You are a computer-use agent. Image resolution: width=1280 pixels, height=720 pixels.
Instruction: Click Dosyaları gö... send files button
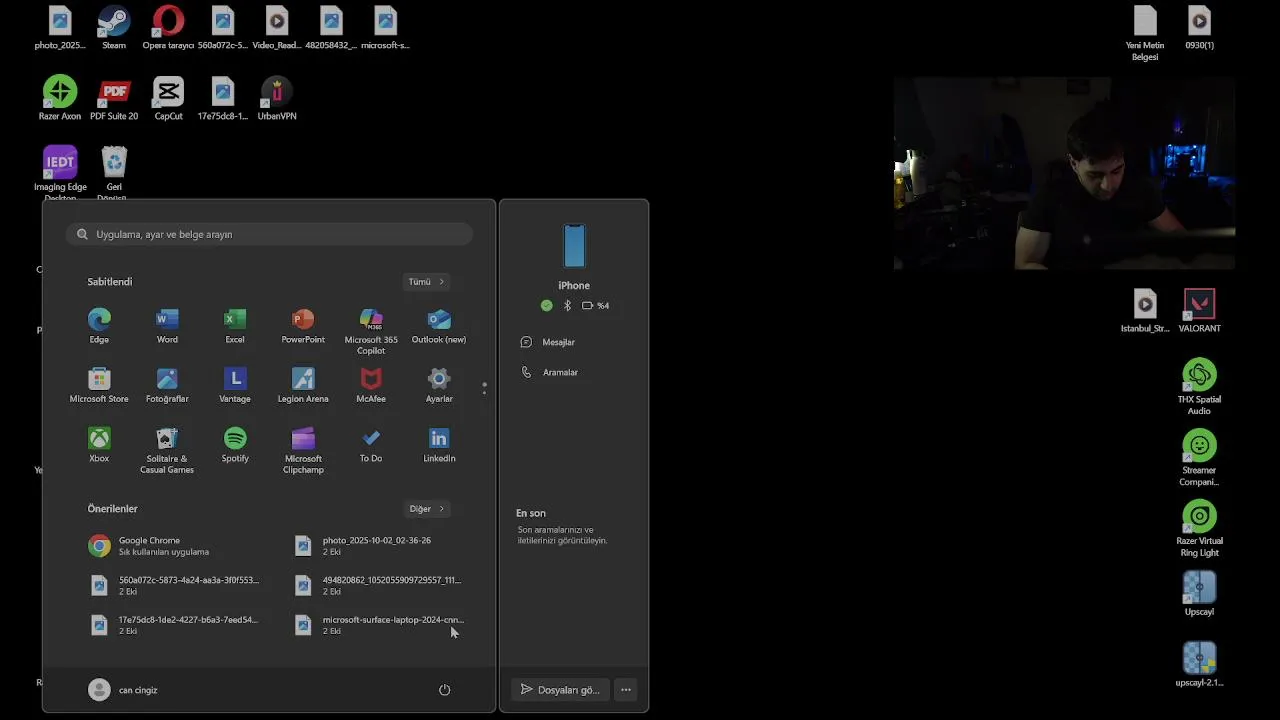tap(560, 690)
